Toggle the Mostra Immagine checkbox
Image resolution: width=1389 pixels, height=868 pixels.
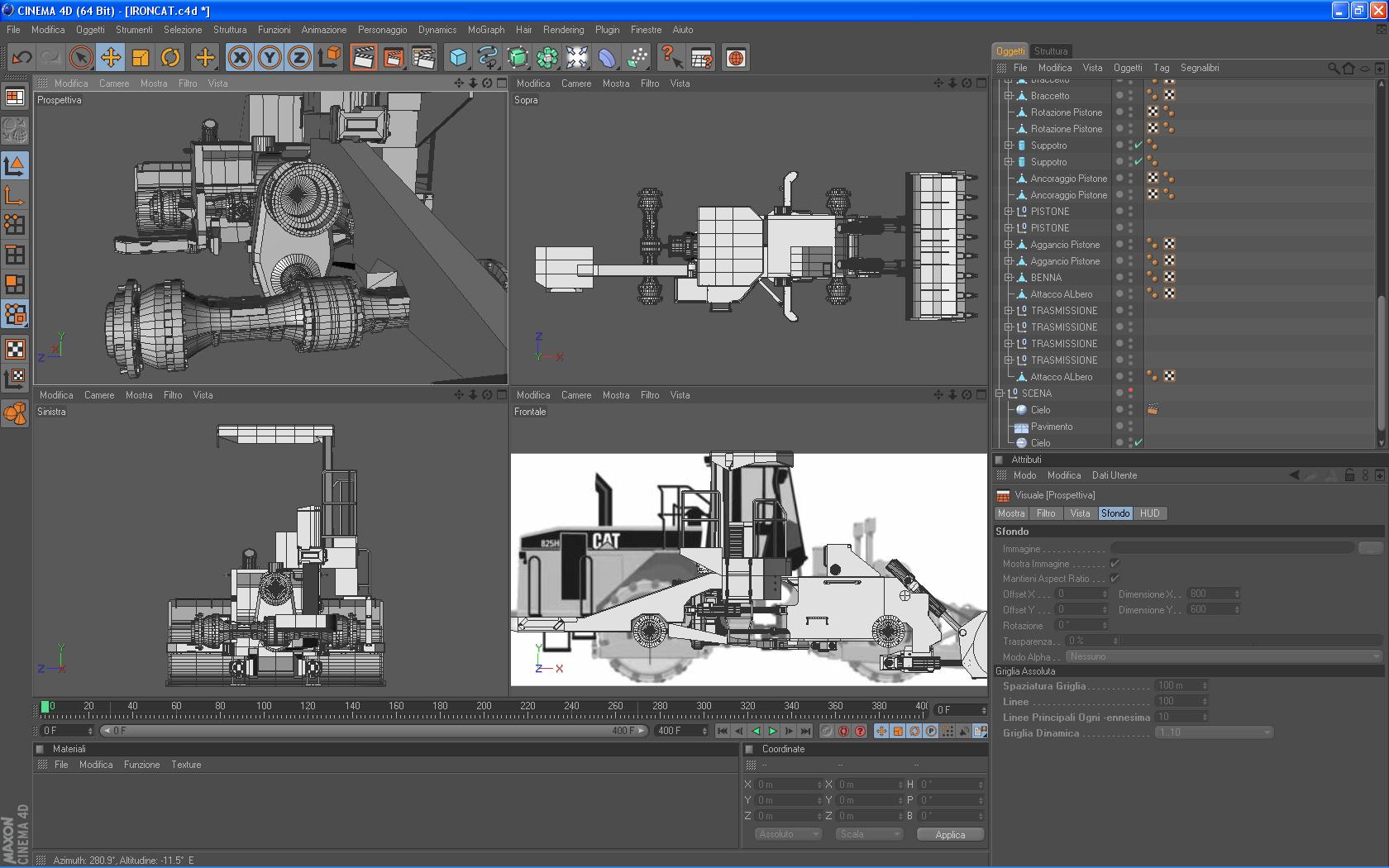(x=1115, y=564)
